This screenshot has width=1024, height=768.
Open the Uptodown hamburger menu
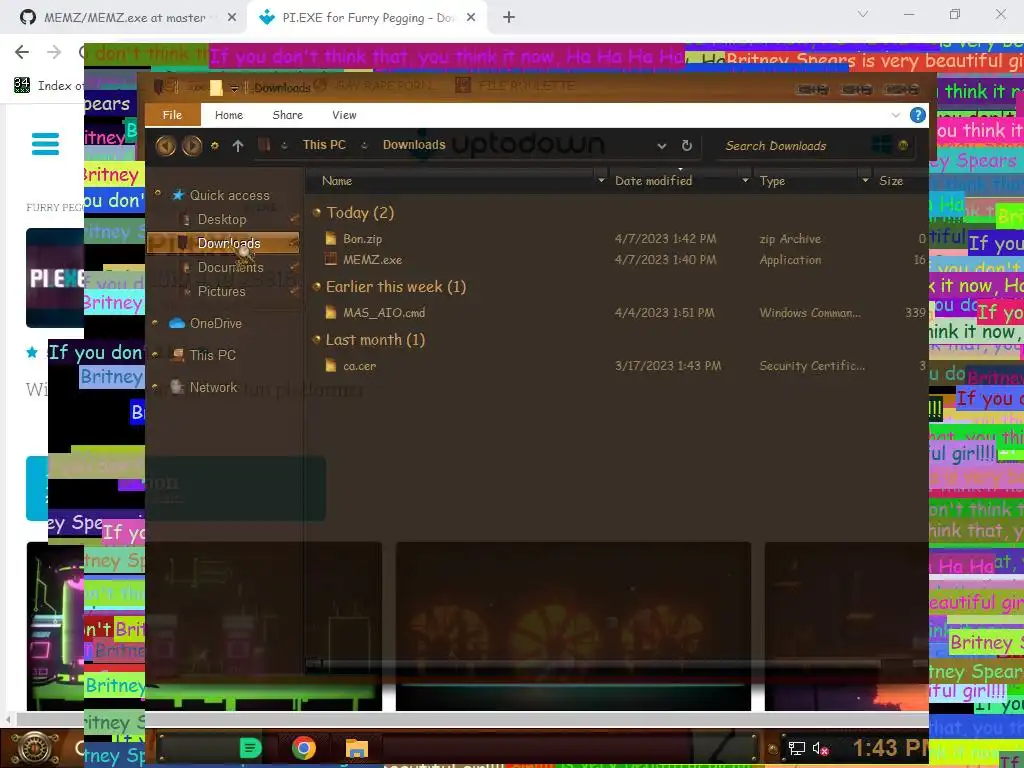coord(45,144)
